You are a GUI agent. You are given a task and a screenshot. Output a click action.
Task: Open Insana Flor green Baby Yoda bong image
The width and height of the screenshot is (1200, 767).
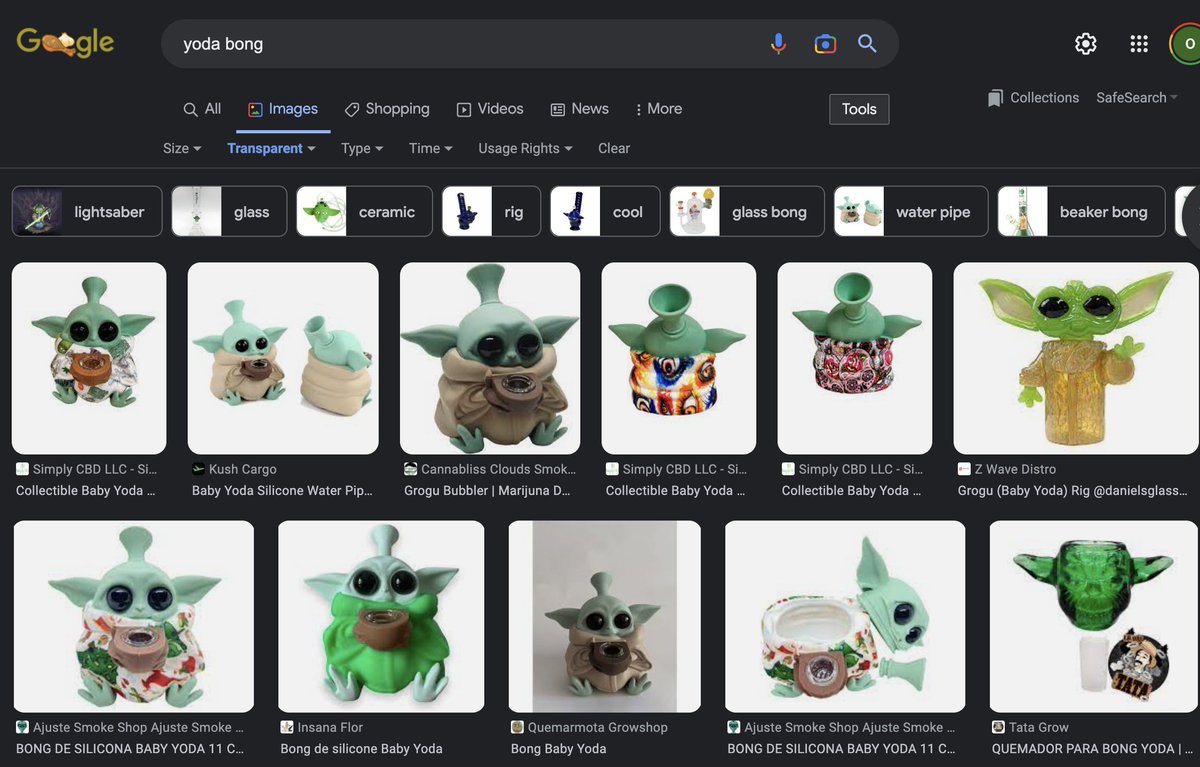[x=381, y=616]
